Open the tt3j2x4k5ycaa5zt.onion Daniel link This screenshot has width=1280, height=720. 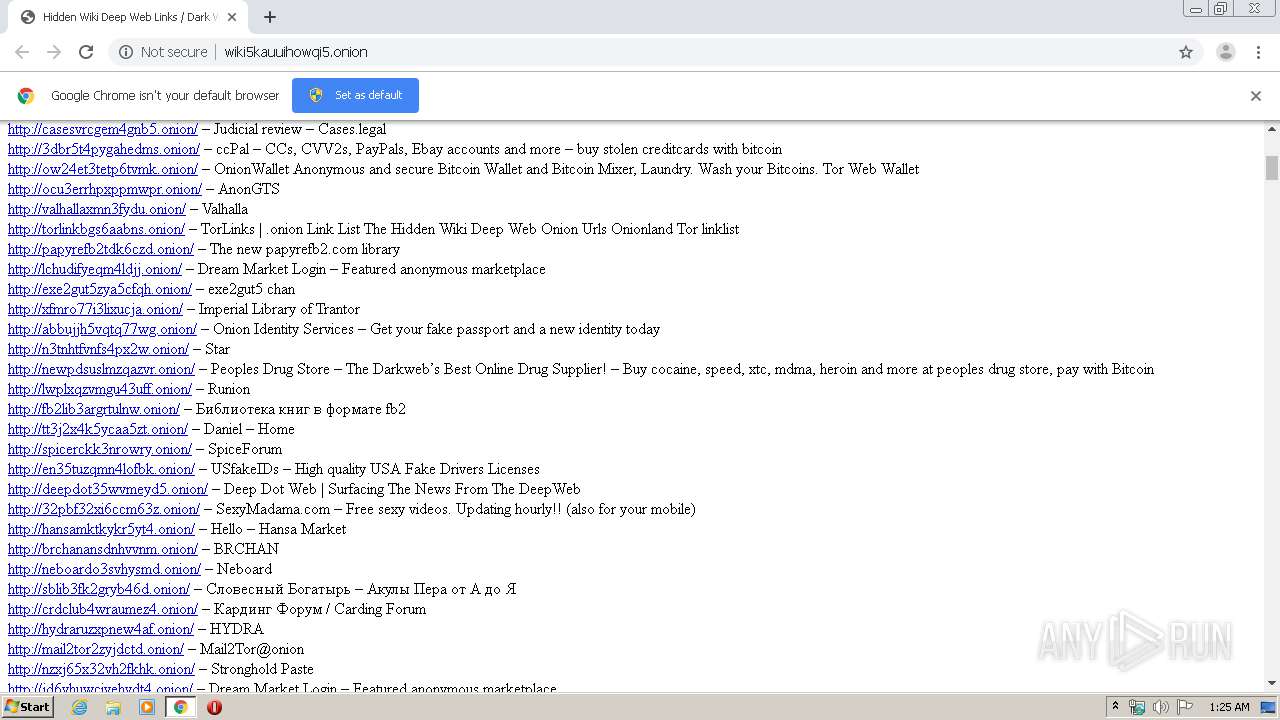coord(97,429)
